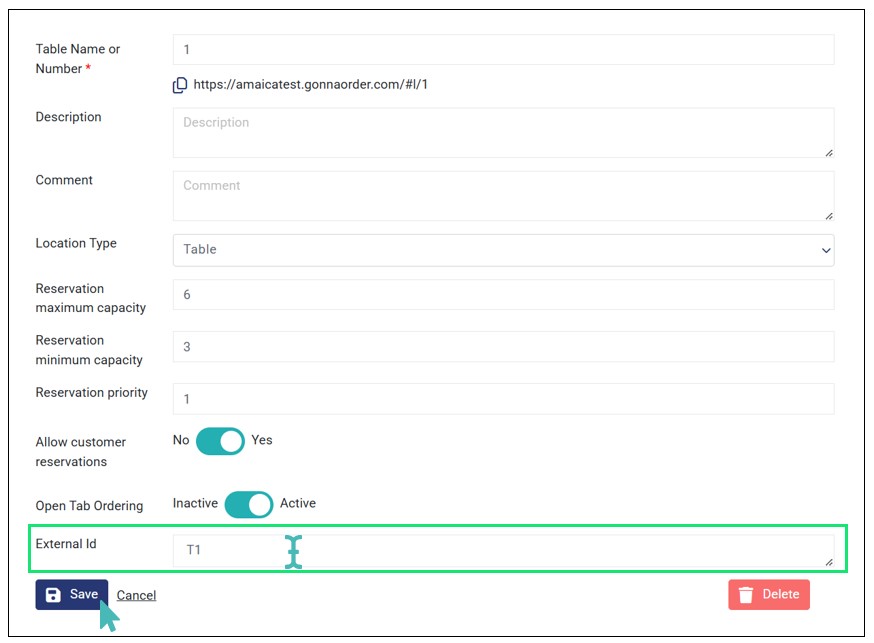Image resolution: width=874 pixels, height=643 pixels.
Task: Open the Location Type dropdown
Action: coord(503,250)
